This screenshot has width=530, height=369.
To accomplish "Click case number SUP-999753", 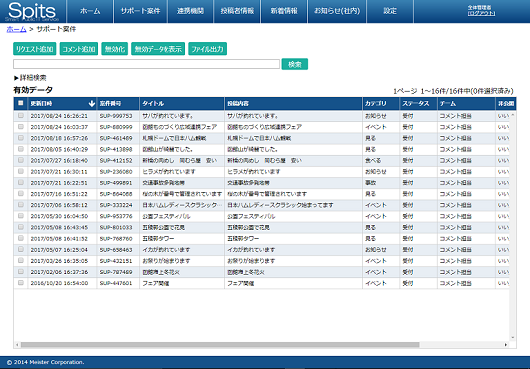I will 116,116.
